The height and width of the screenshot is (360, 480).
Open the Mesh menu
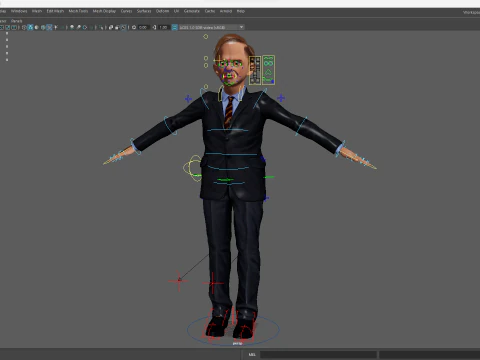37,11
